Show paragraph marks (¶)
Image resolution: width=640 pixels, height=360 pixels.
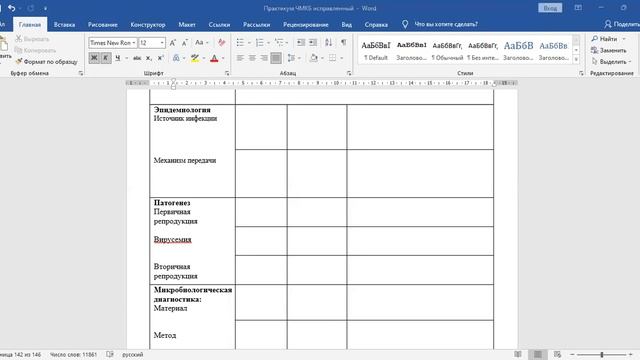coord(344,42)
